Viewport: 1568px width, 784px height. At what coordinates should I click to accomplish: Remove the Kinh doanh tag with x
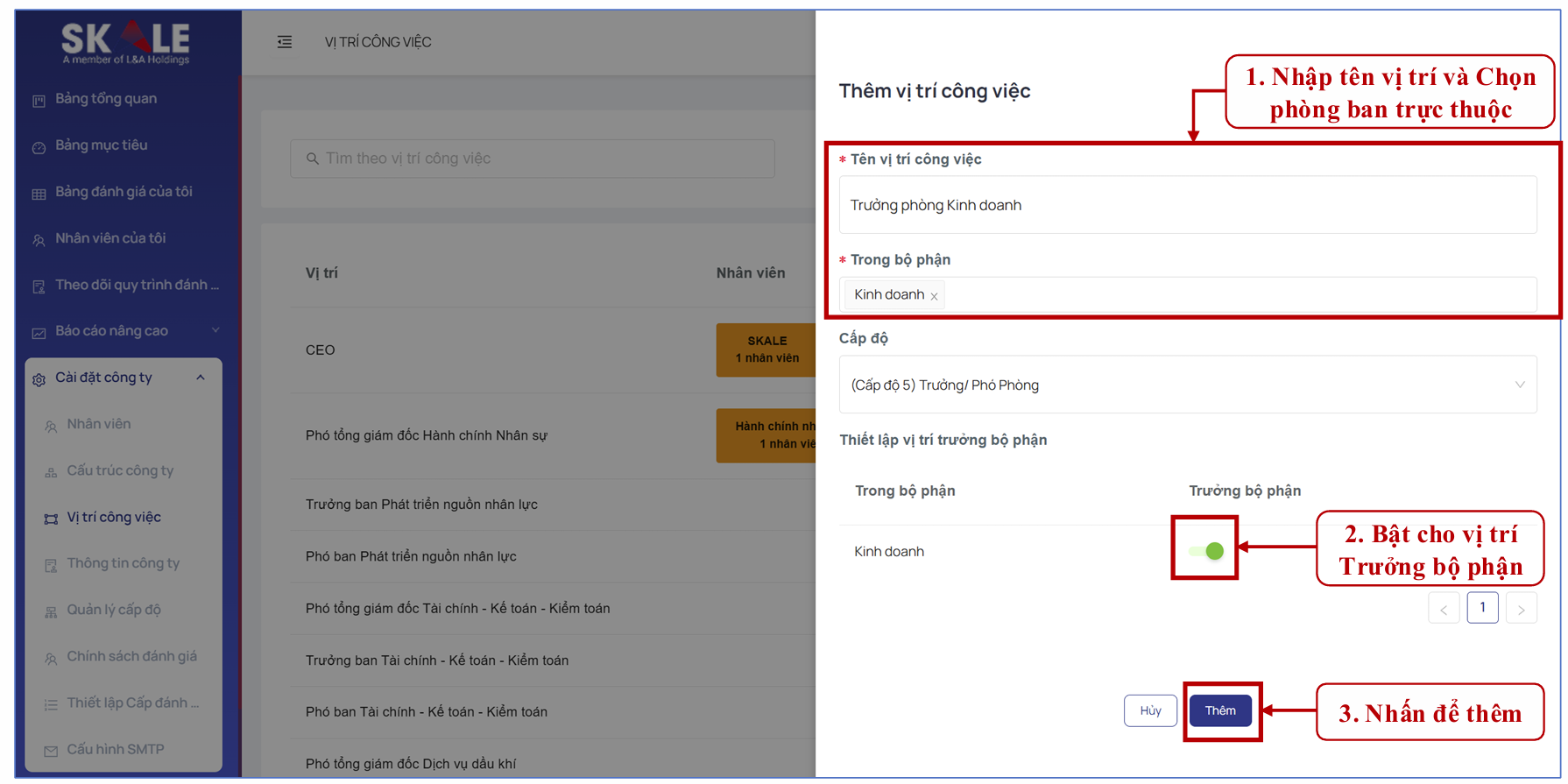click(x=934, y=296)
